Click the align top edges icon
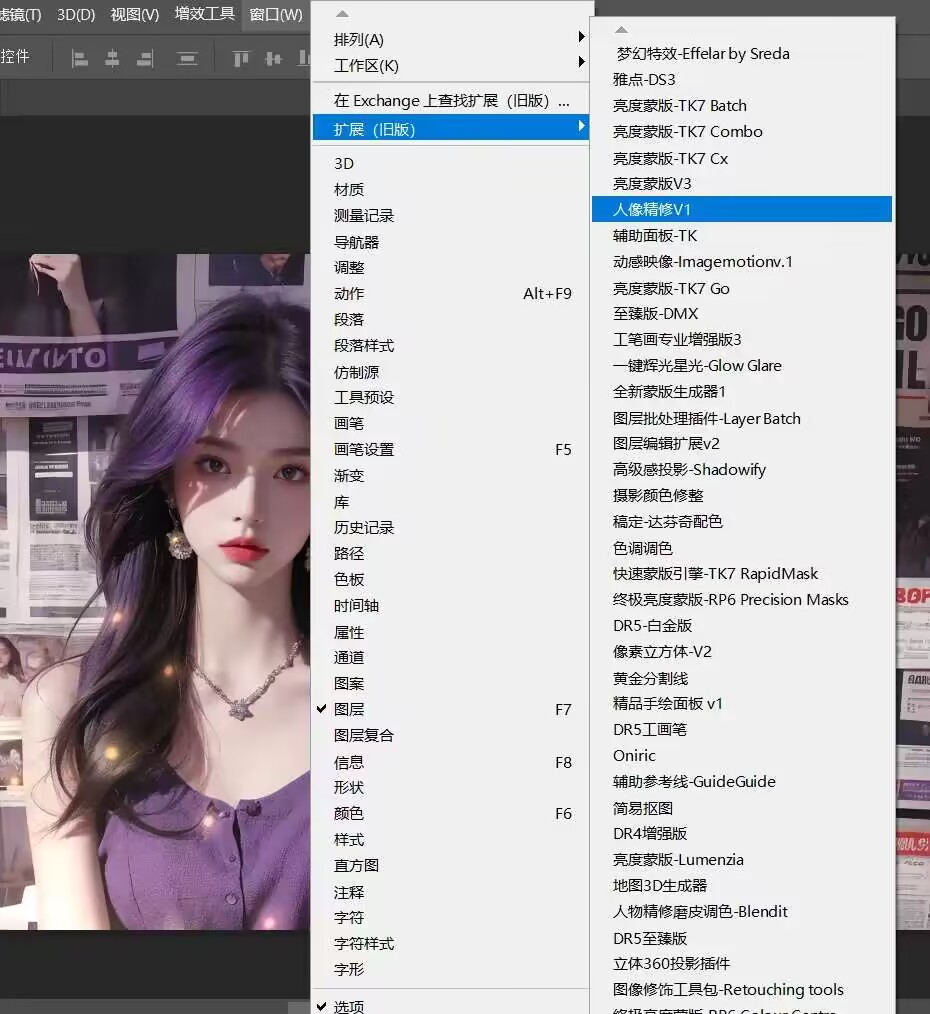The image size is (930, 1014). [240, 58]
